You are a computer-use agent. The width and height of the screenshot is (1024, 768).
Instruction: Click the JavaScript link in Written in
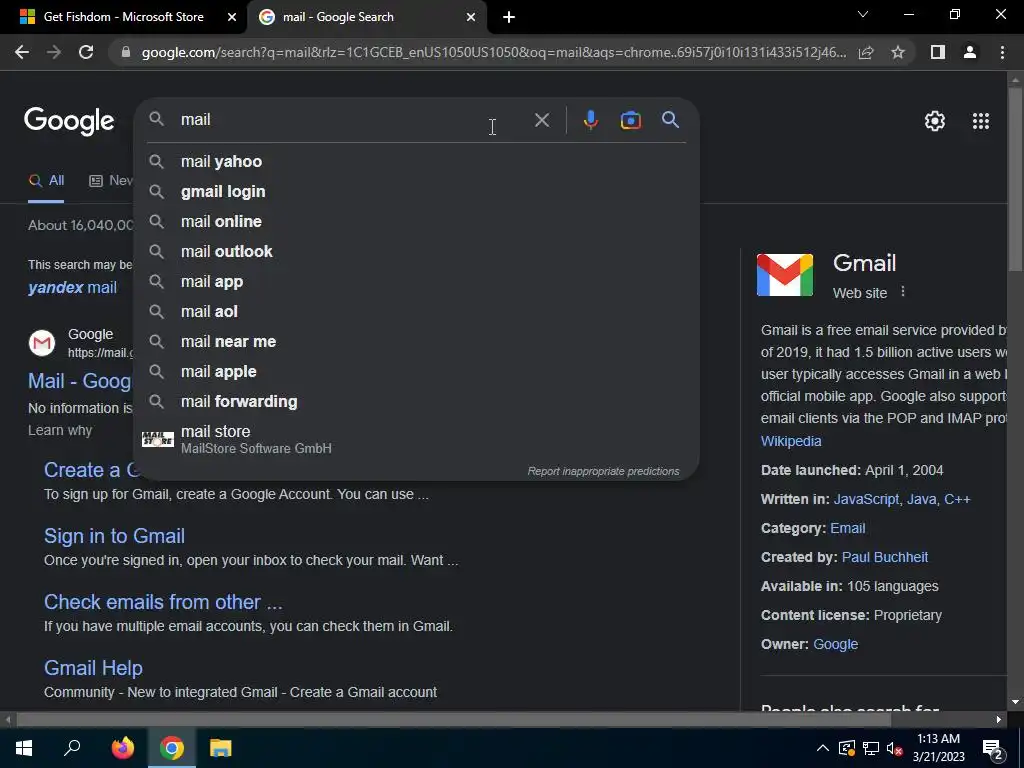(866, 500)
